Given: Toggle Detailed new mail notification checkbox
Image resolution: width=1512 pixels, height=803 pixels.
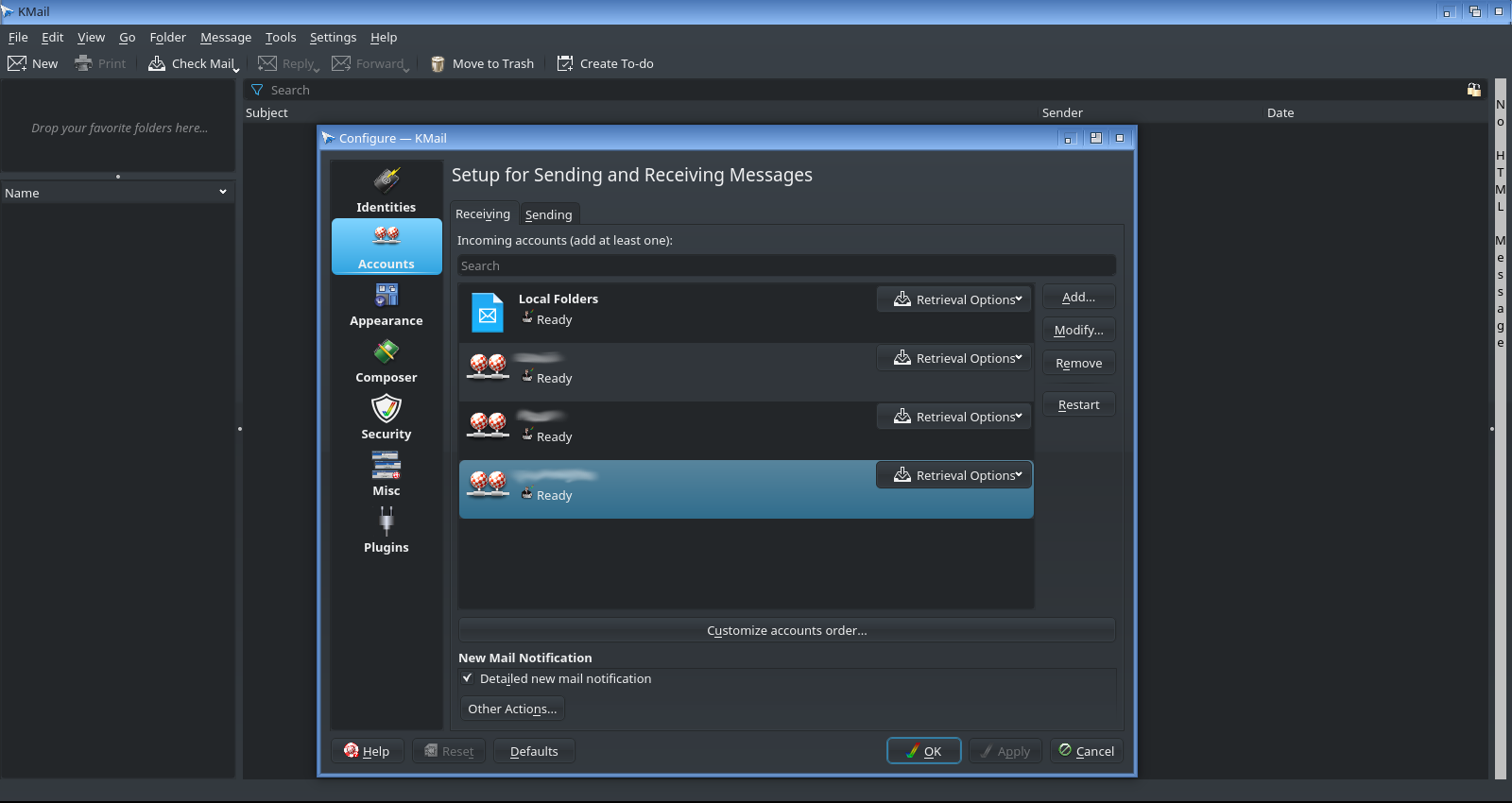Looking at the screenshot, I should click(467, 678).
